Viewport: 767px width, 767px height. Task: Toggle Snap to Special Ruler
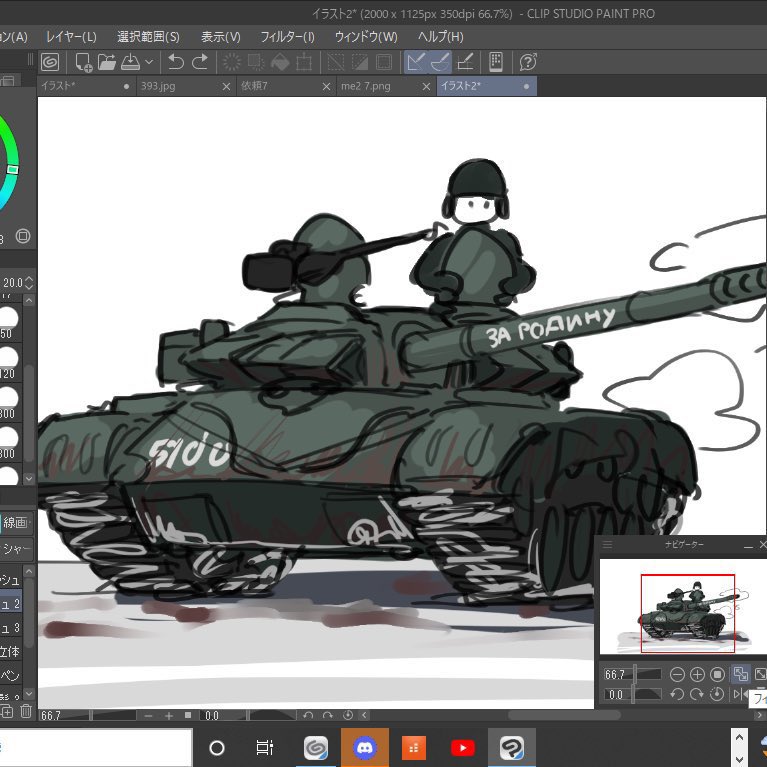(440, 62)
